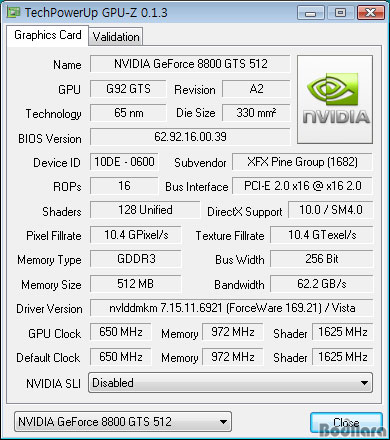The width and height of the screenshot is (390, 440).
Task: Maximize the GPU-Z window
Action: click(x=340, y=13)
